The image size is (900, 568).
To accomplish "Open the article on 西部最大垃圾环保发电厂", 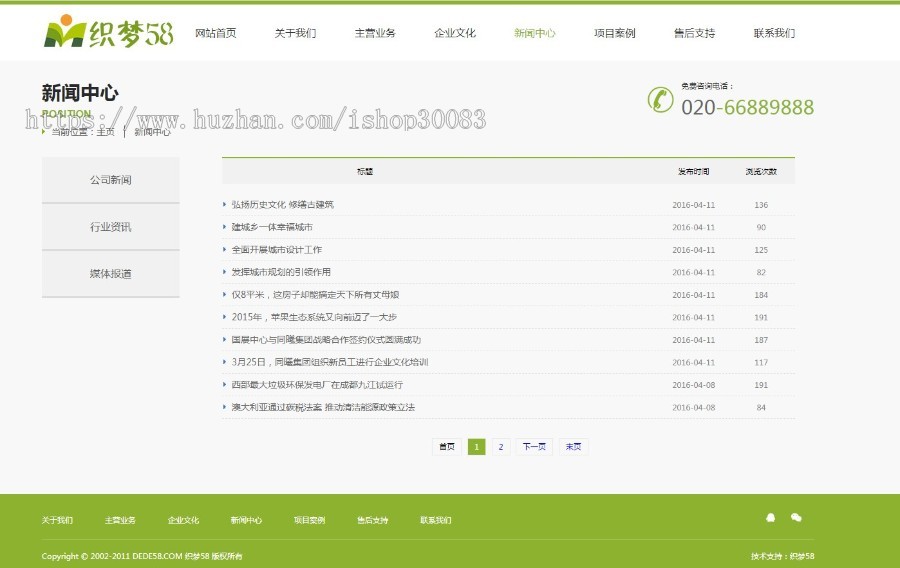I will click(317, 385).
